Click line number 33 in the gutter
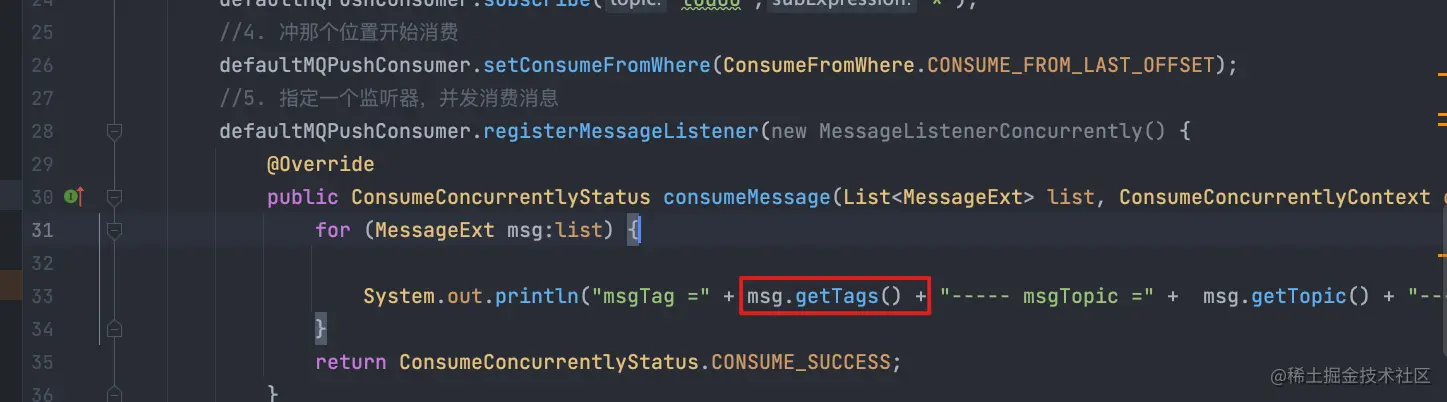This screenshot has width=1447, height=402. pyautogui.click(x=42, y=296)
